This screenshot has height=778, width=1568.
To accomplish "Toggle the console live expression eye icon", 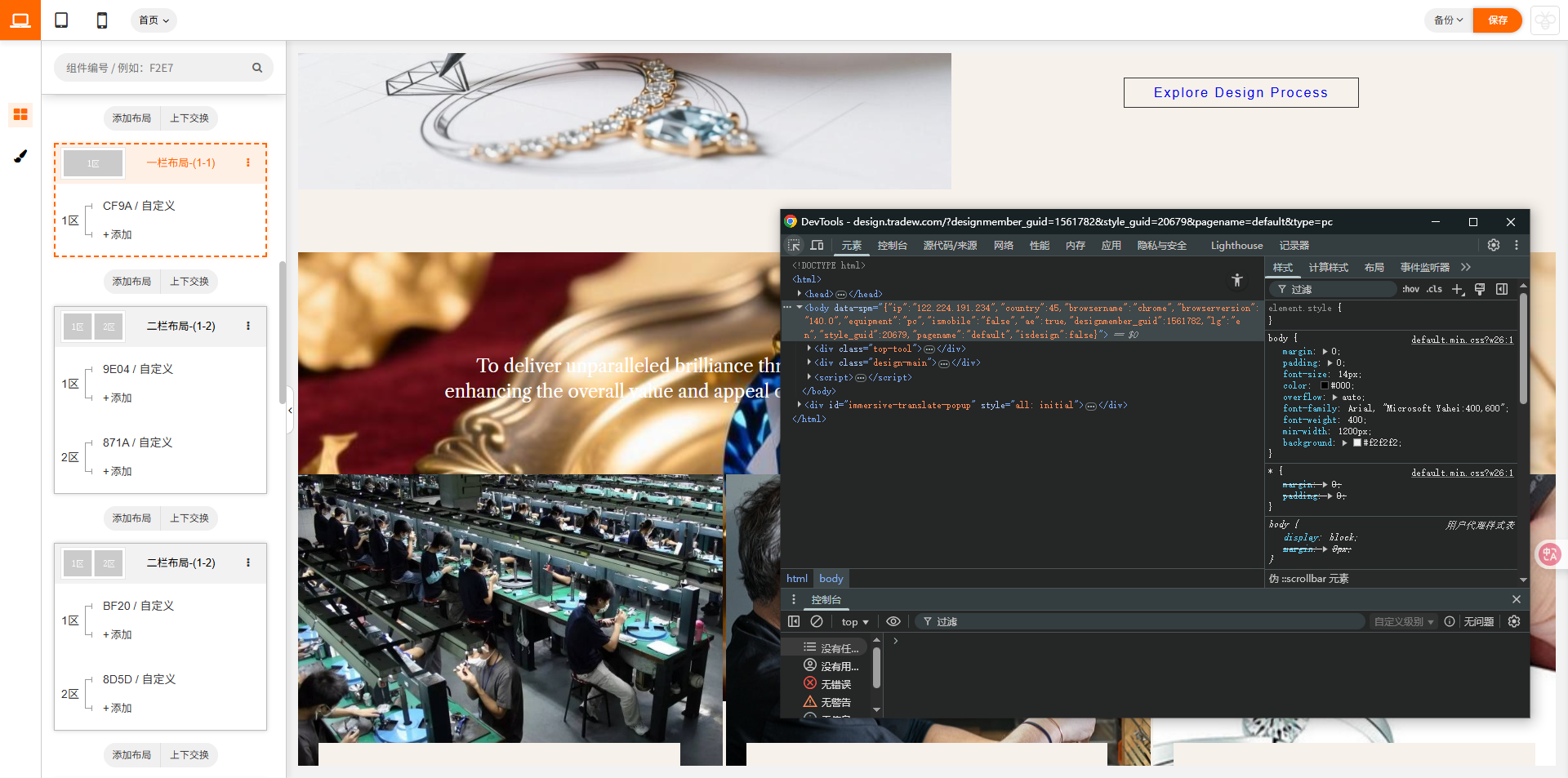I will [893, 622].
